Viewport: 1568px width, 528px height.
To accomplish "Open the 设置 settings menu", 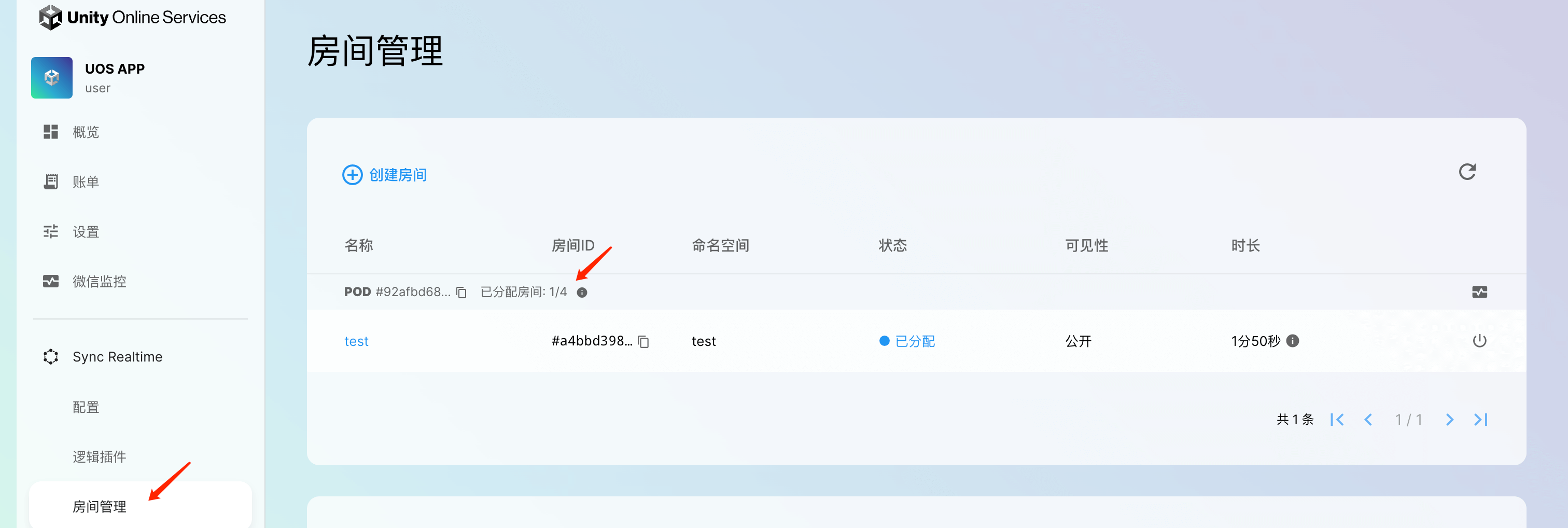I will [x=85, y=232].
